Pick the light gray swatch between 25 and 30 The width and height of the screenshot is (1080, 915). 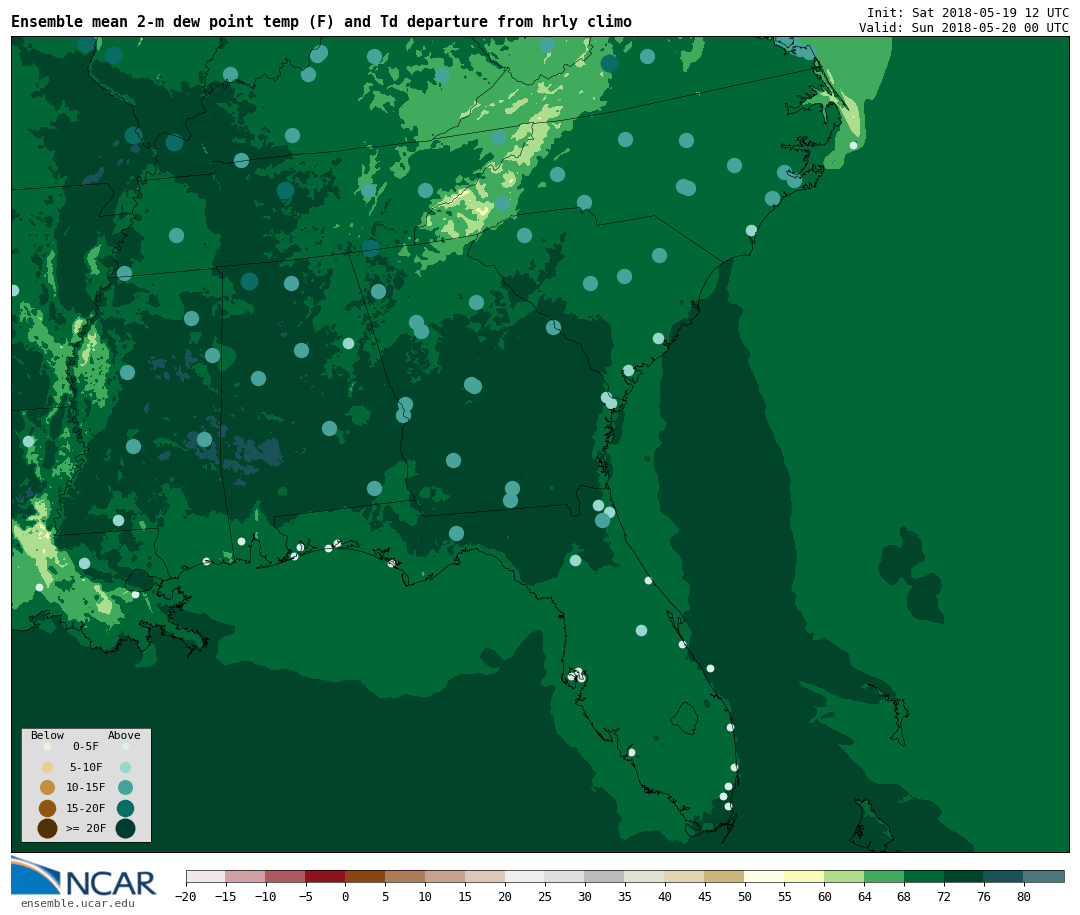[565, 876]
